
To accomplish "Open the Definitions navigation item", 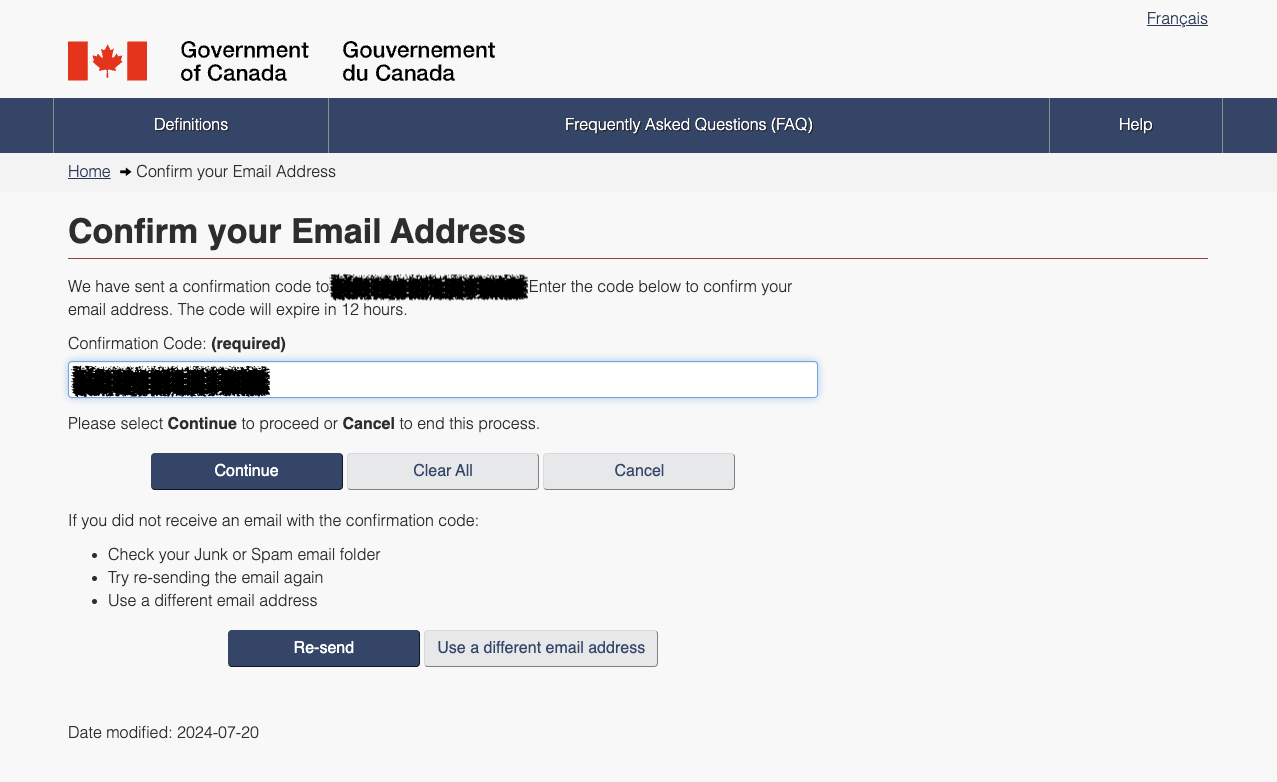I will (190, 125).
